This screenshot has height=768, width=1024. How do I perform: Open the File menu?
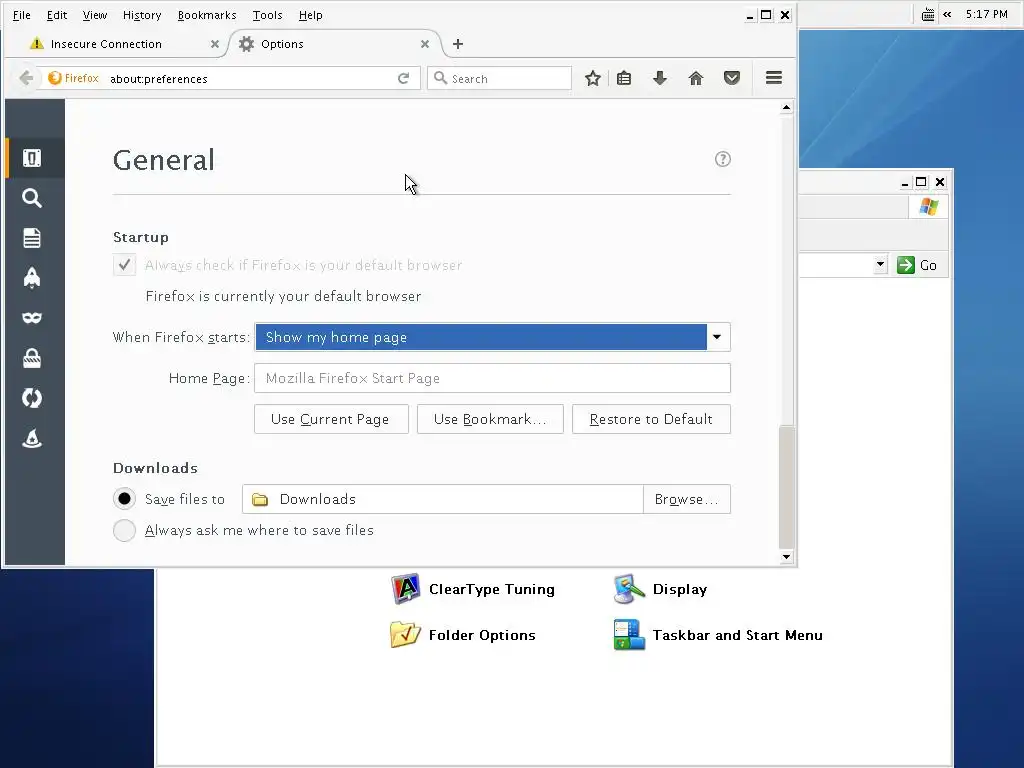[22, 15]
